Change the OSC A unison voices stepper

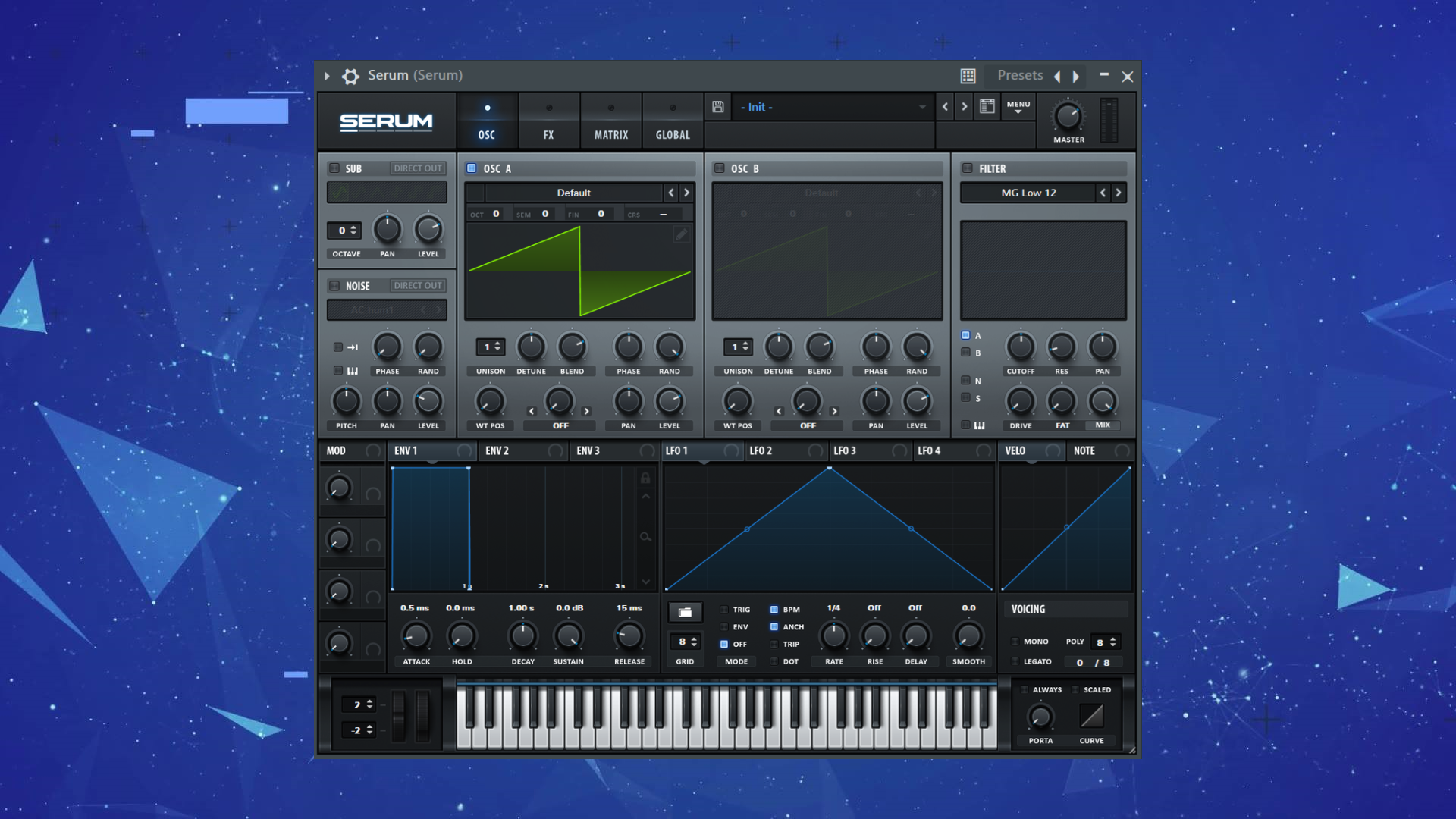point(491,347)
